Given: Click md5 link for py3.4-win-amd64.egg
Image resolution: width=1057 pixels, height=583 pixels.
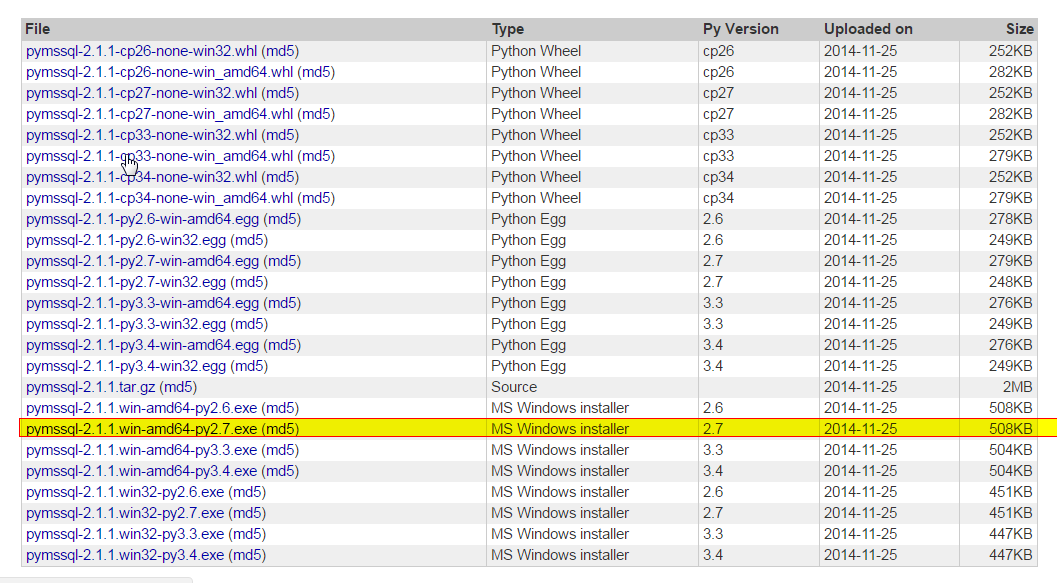Looking at the screenshot, I should tap(282, 344).
